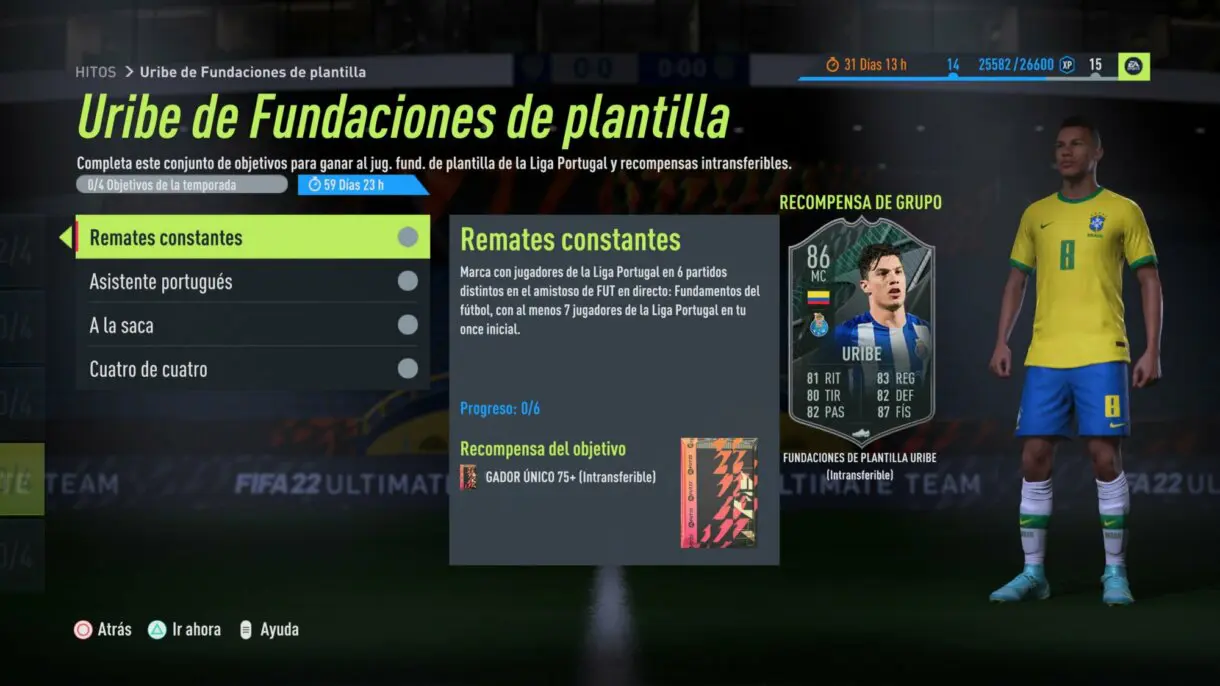Click the yellow-green arrow beside Remates constantes
The image size is (1220, 686).
66,237
